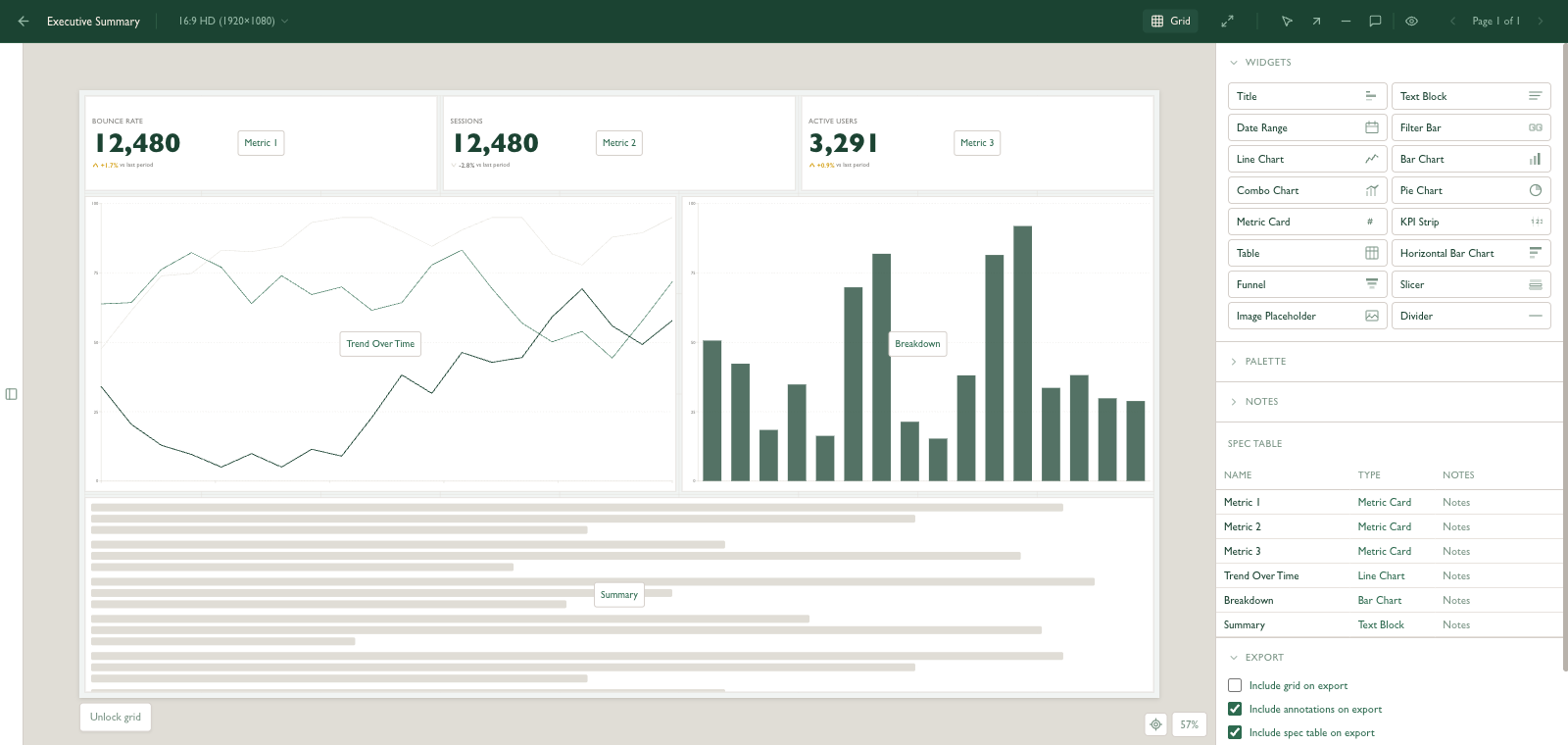Screen dimensions: 1568x745
Task: Edit Notes field for Metric 1 row
Action: tap(1456, 502)
